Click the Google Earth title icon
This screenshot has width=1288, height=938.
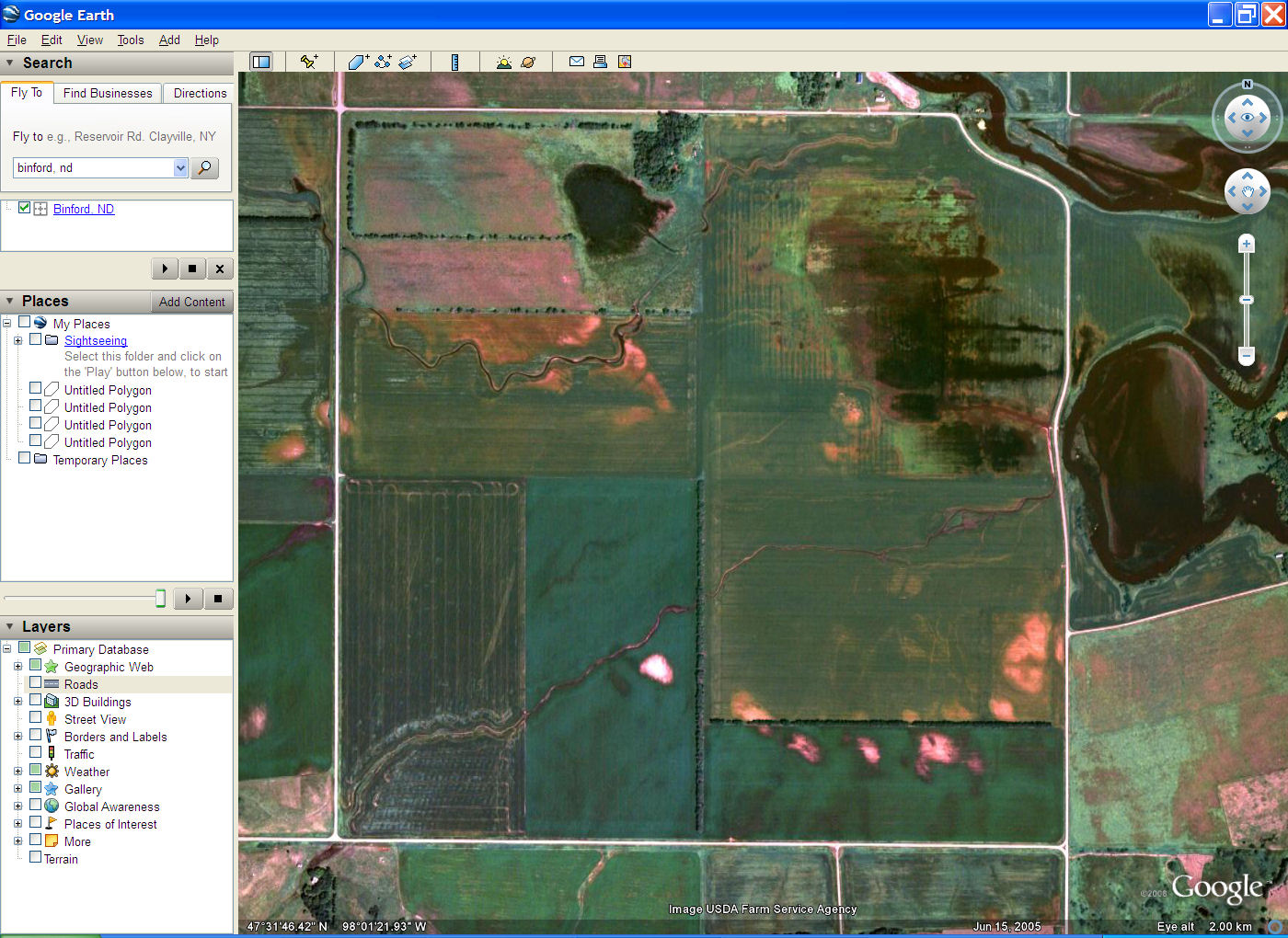[x=11, y=14]
